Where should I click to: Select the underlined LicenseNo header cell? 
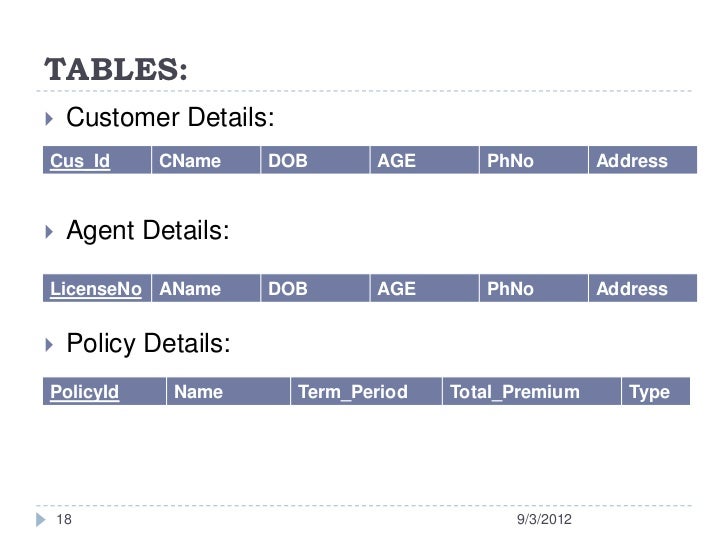97,288
